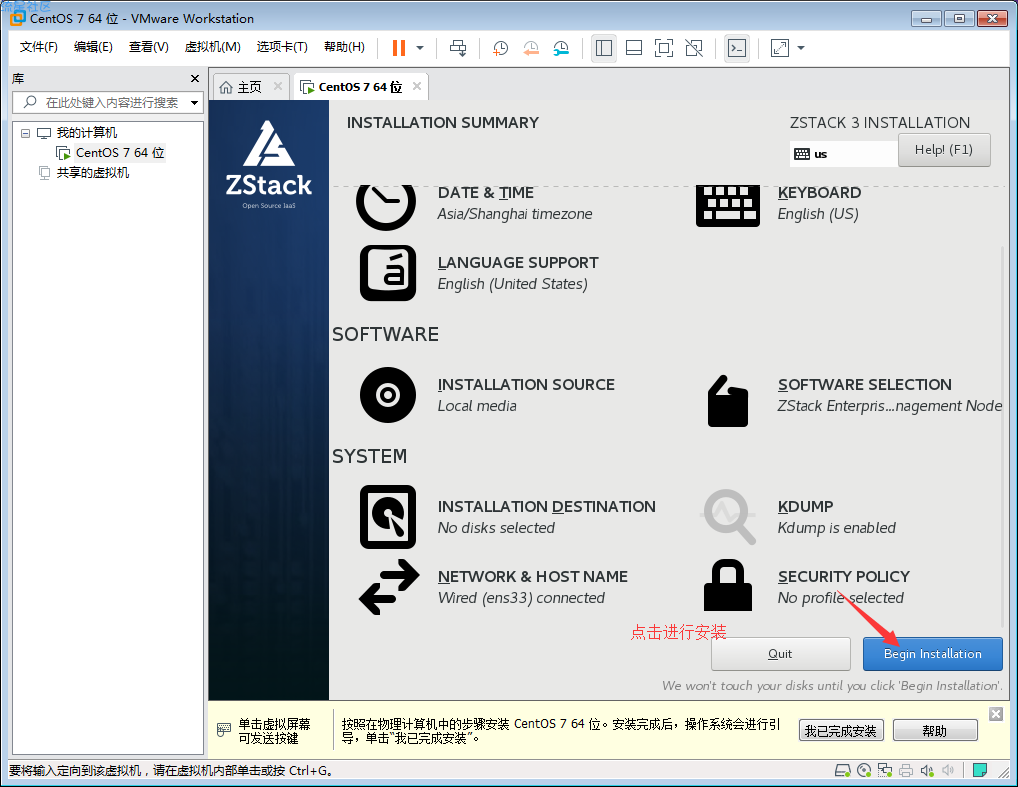
Task: Open Date & Time via the clock icon
Action: tap(386, 205)
